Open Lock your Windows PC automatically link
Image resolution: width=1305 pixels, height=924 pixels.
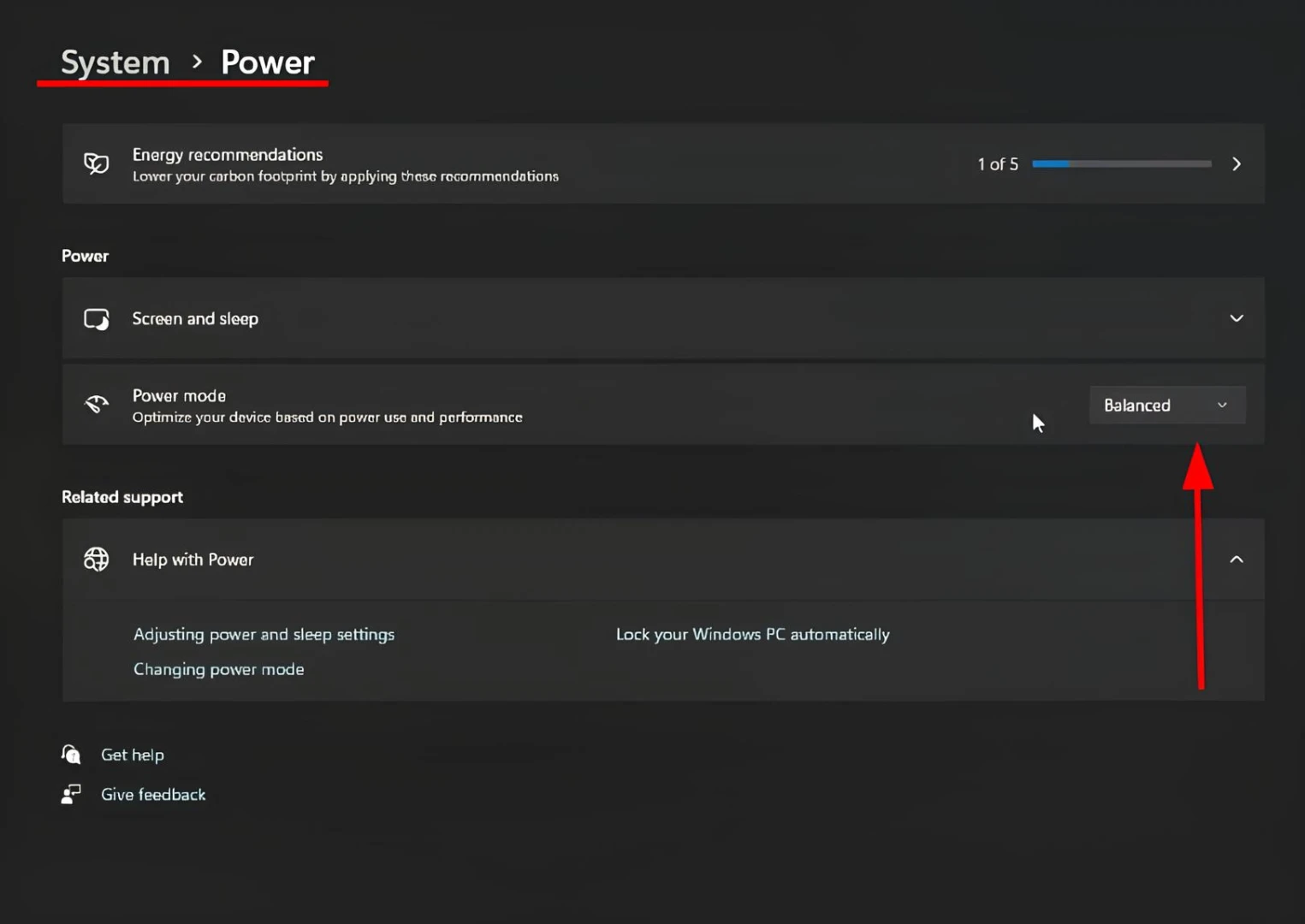coord(753,635)
